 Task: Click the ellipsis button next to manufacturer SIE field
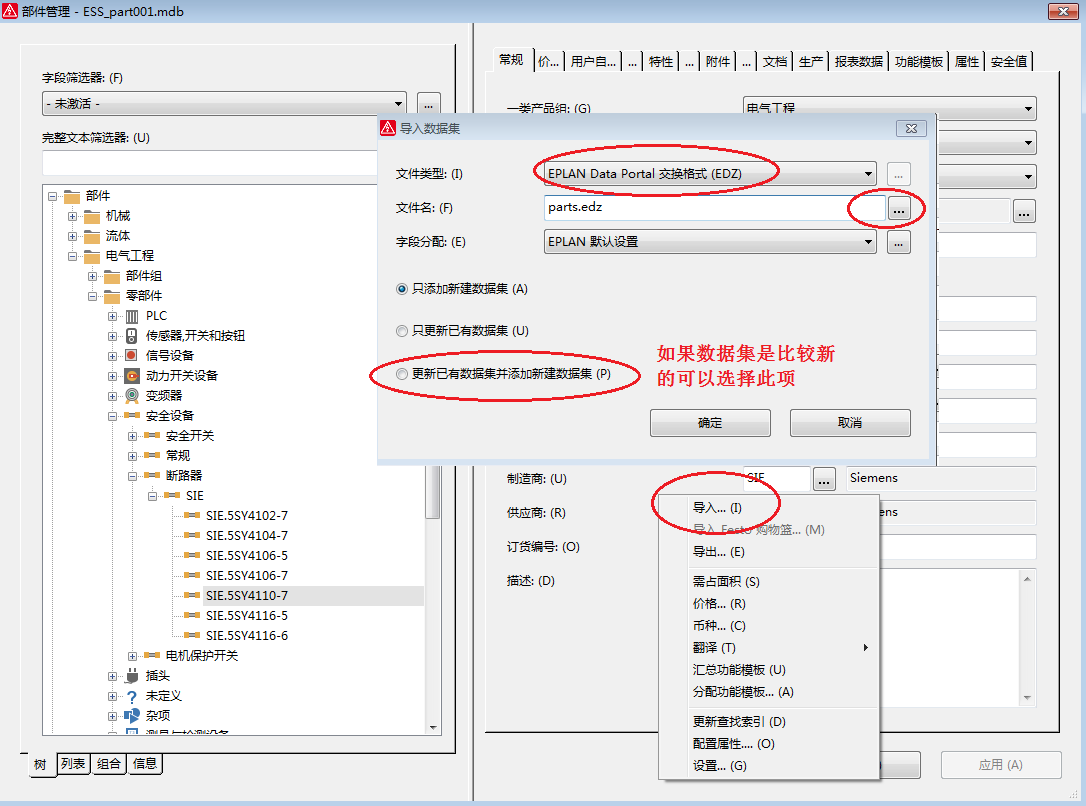click(x=824, y=479)
